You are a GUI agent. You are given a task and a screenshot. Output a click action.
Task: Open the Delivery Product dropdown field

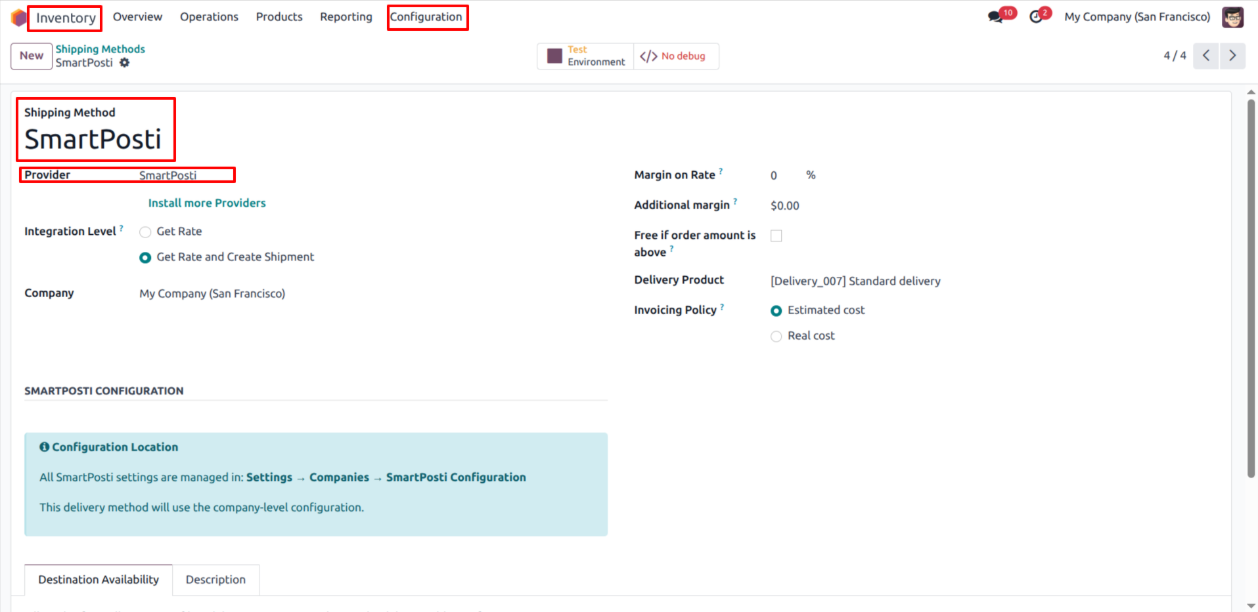(855, 281)
